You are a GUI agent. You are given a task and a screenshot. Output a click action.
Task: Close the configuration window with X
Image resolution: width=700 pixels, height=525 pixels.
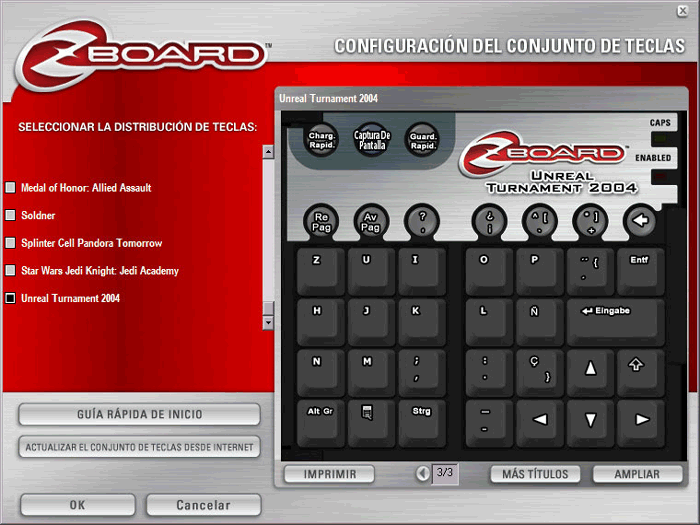[x=683, y=10]
